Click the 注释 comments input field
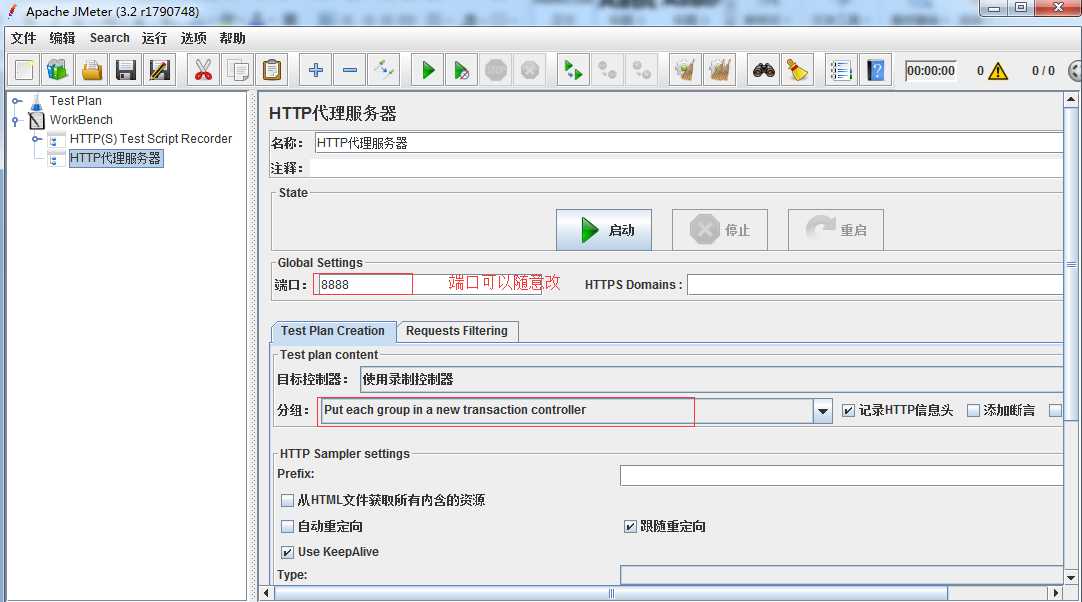The height and width of the screenshot is (602, 1082). pos(687,168)
